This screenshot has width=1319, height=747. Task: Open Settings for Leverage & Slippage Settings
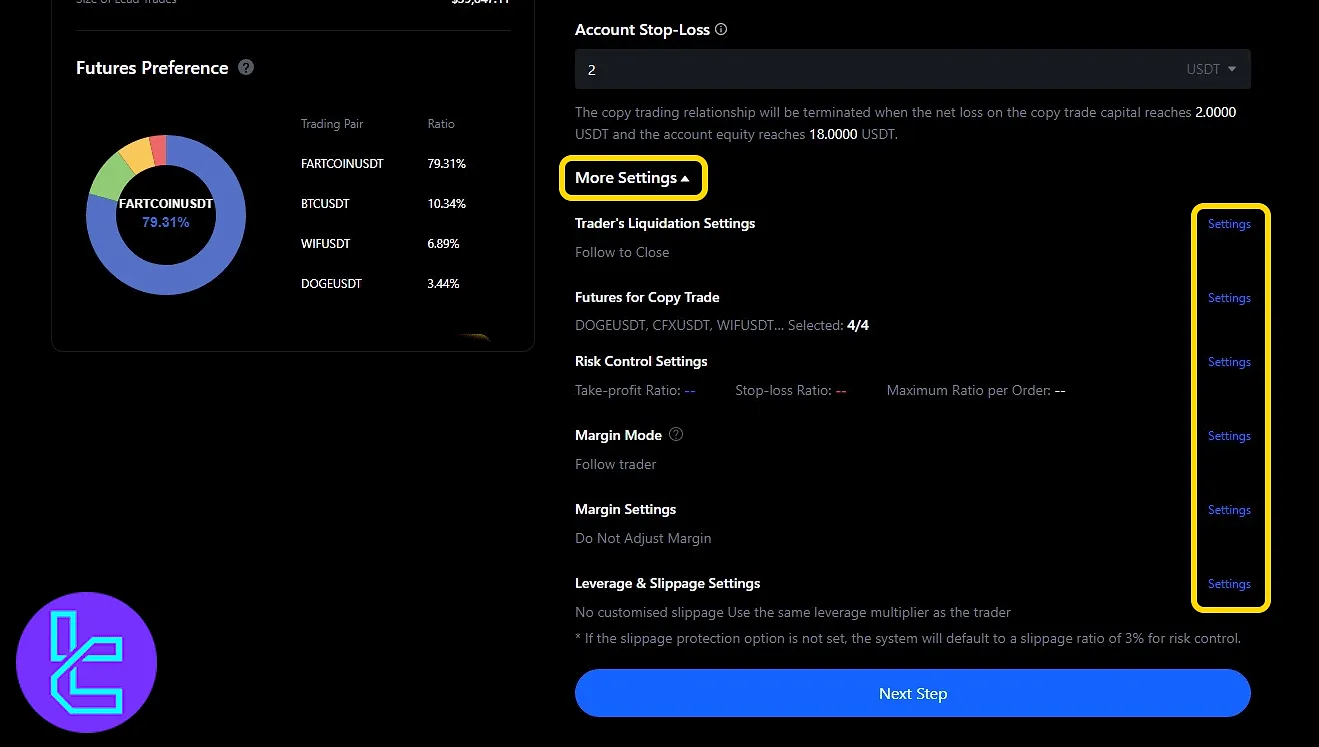[x=1229, y=584]
